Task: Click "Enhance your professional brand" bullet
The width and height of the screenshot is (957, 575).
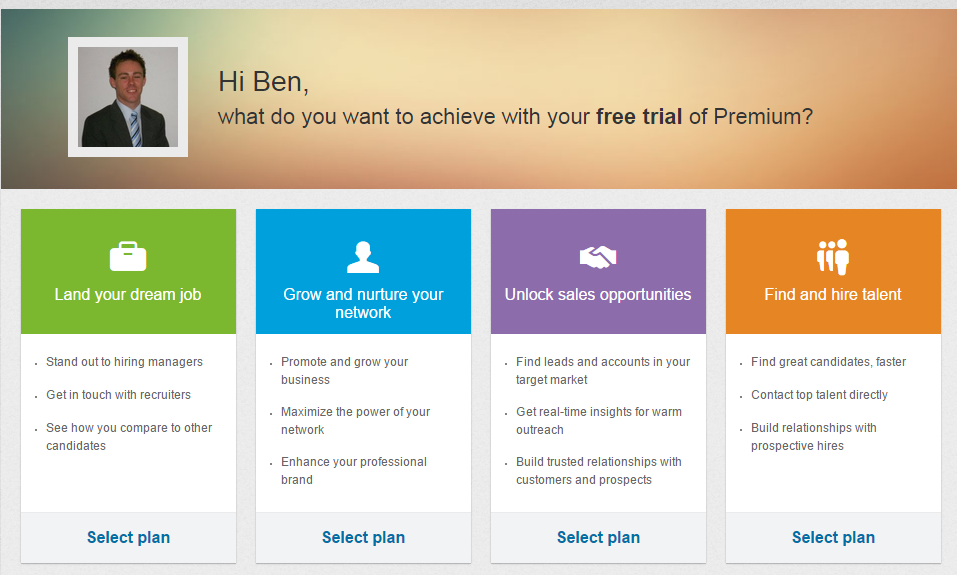Action: [353, 471]
